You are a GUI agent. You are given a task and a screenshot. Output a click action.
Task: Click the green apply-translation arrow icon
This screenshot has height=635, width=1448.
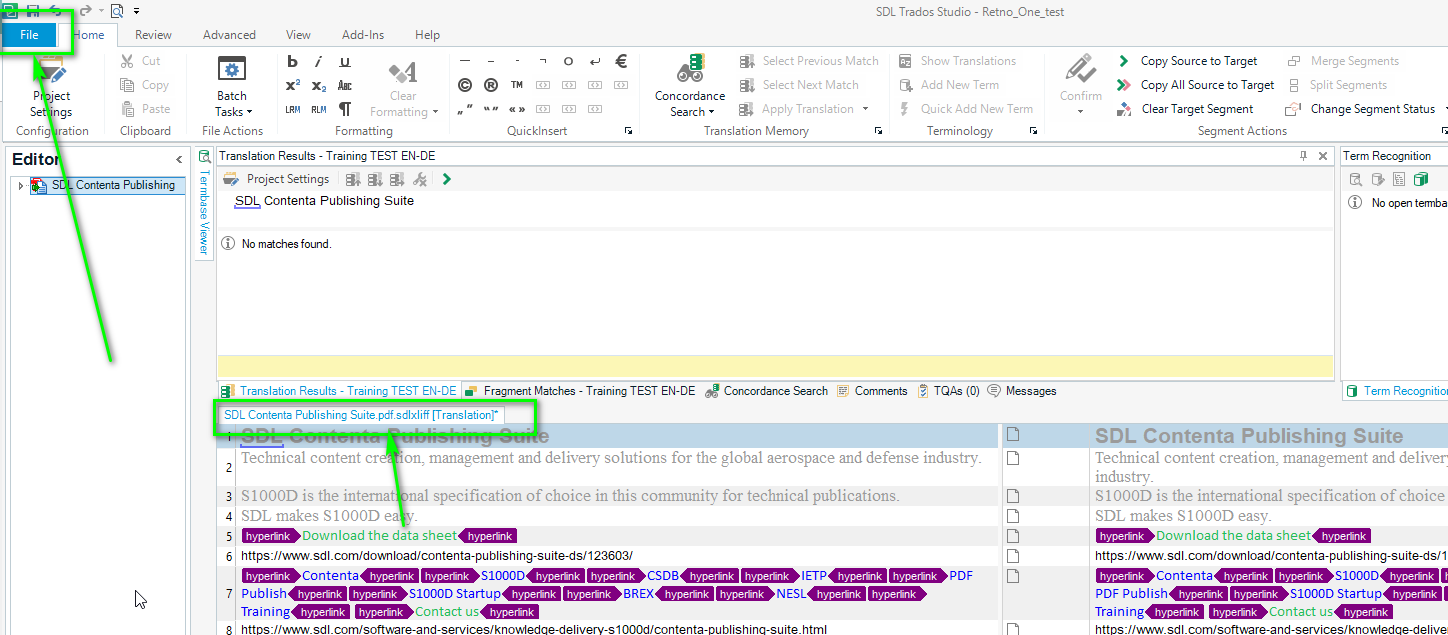[x=446, y=179]
